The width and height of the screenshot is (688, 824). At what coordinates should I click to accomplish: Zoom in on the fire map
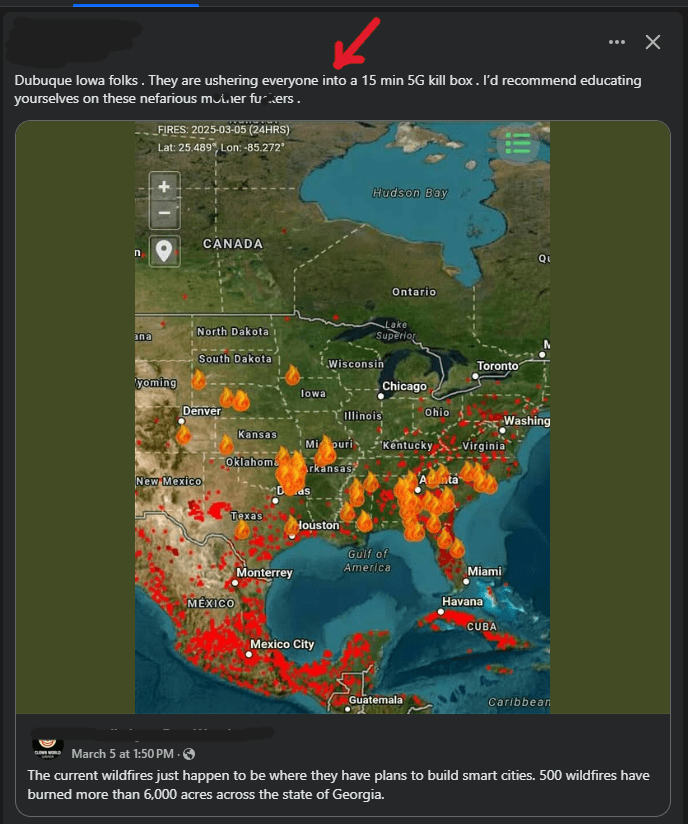pos(164,186)
